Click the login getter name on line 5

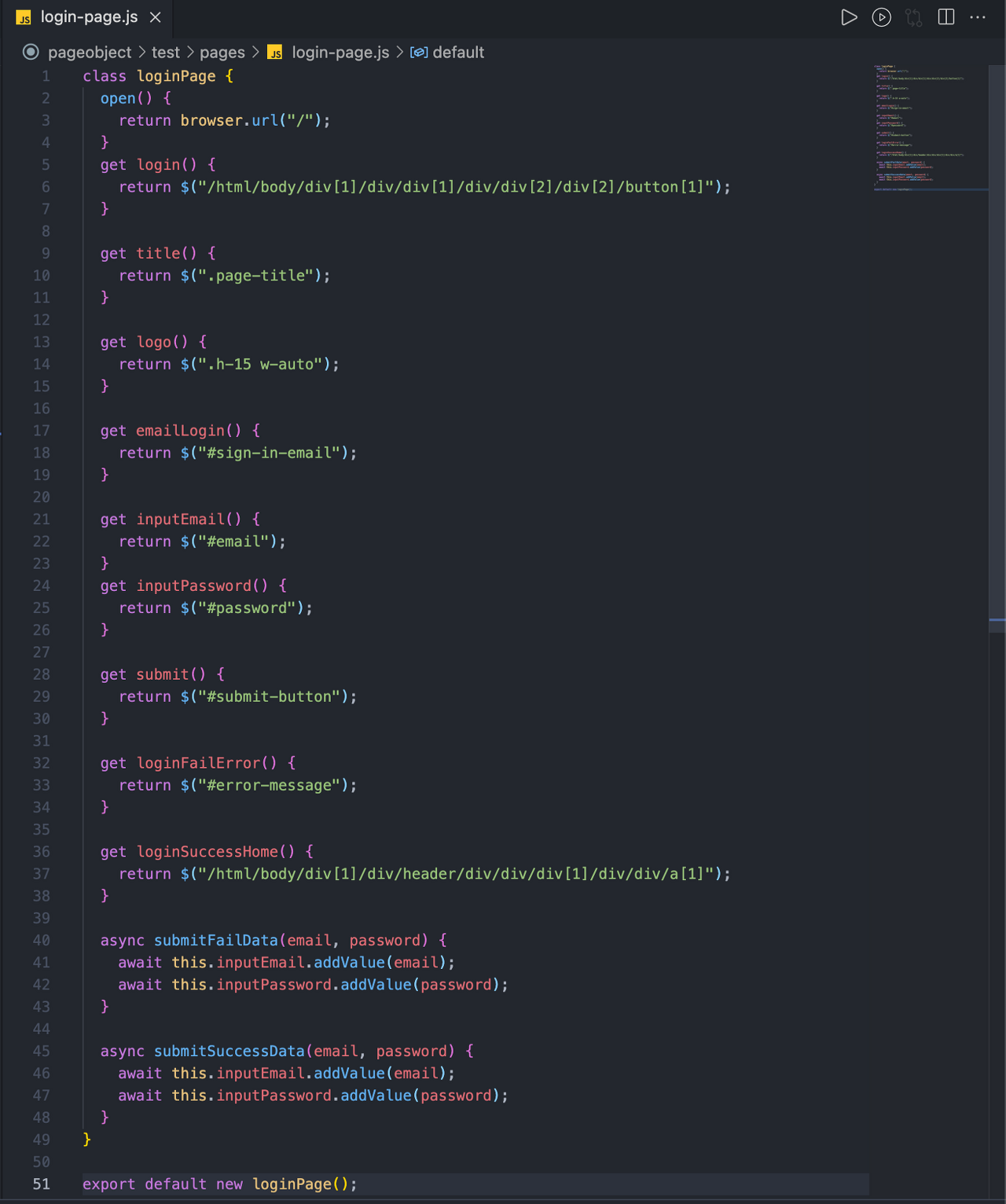[158, 165]
